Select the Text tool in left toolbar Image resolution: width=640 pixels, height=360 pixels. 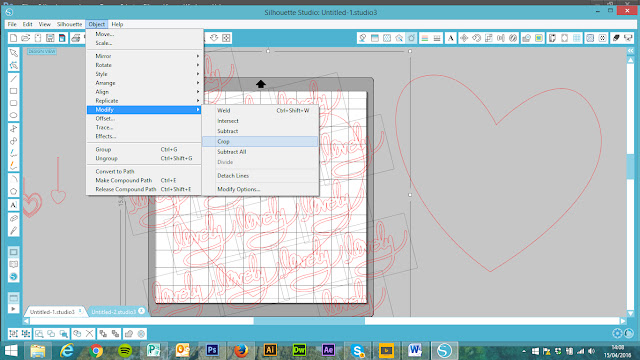tap(13, 205)
